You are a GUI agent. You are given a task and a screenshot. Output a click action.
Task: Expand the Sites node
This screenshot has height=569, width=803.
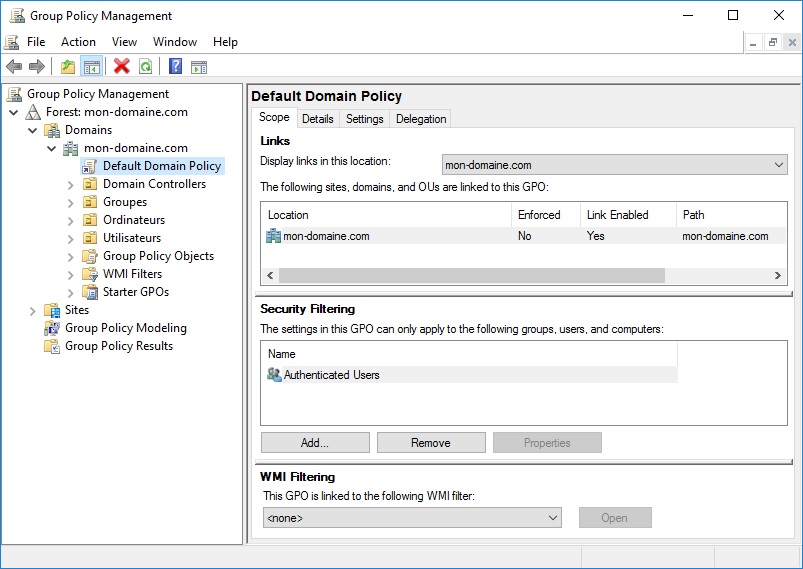coord(33,311)
